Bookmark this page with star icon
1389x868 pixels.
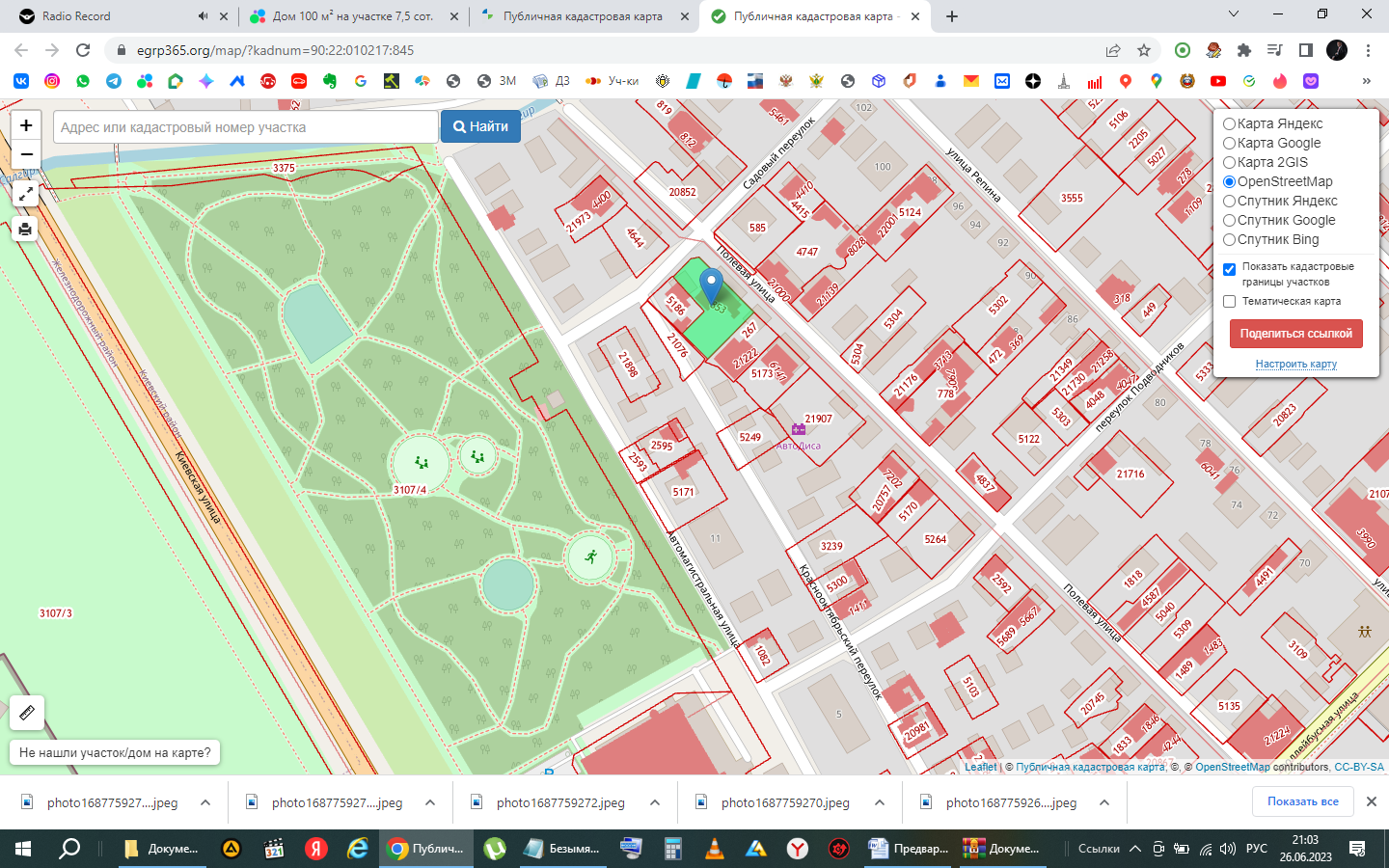pos(1144,50)
